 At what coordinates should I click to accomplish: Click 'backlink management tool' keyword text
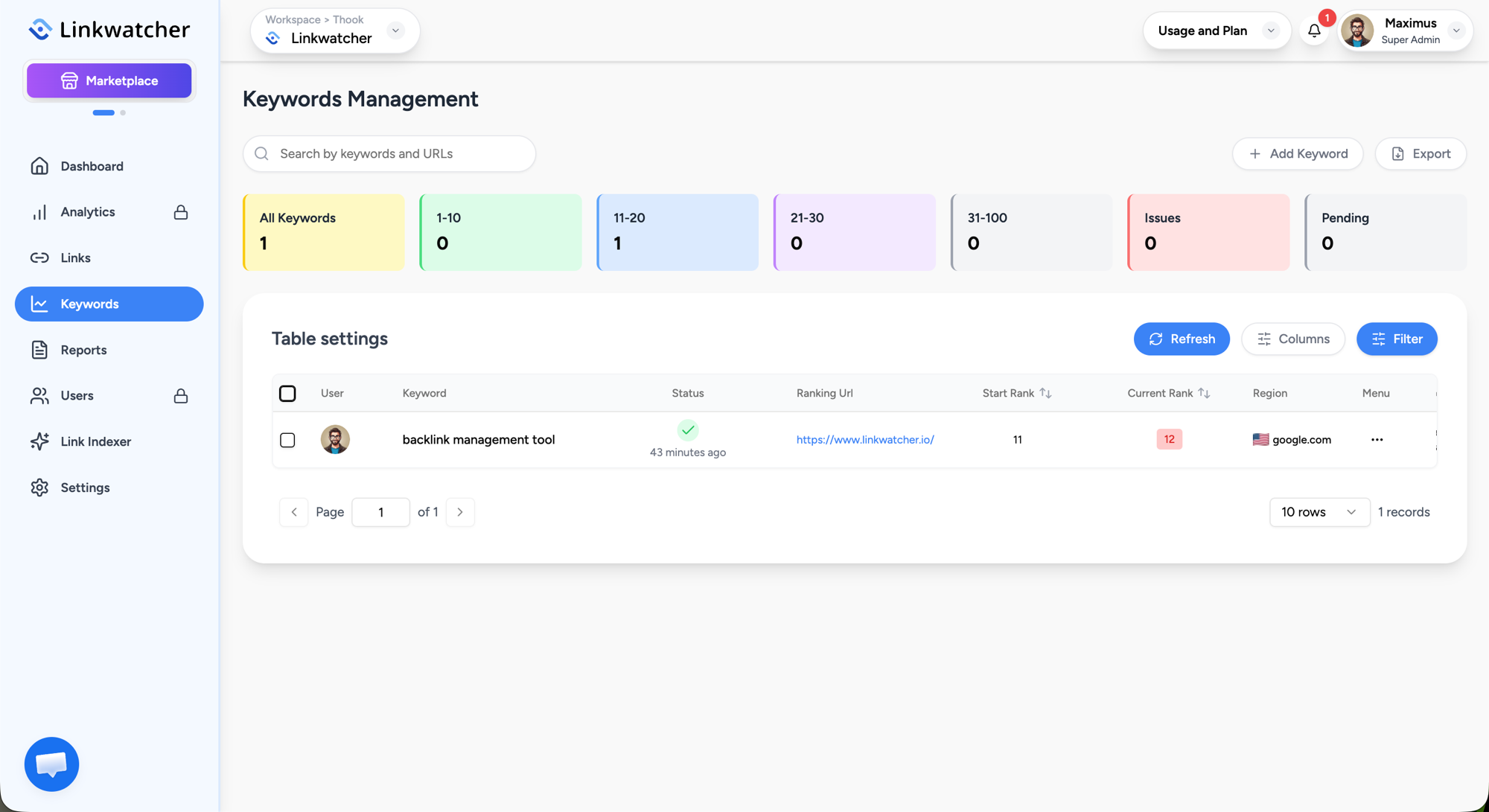tap(479, 439)
